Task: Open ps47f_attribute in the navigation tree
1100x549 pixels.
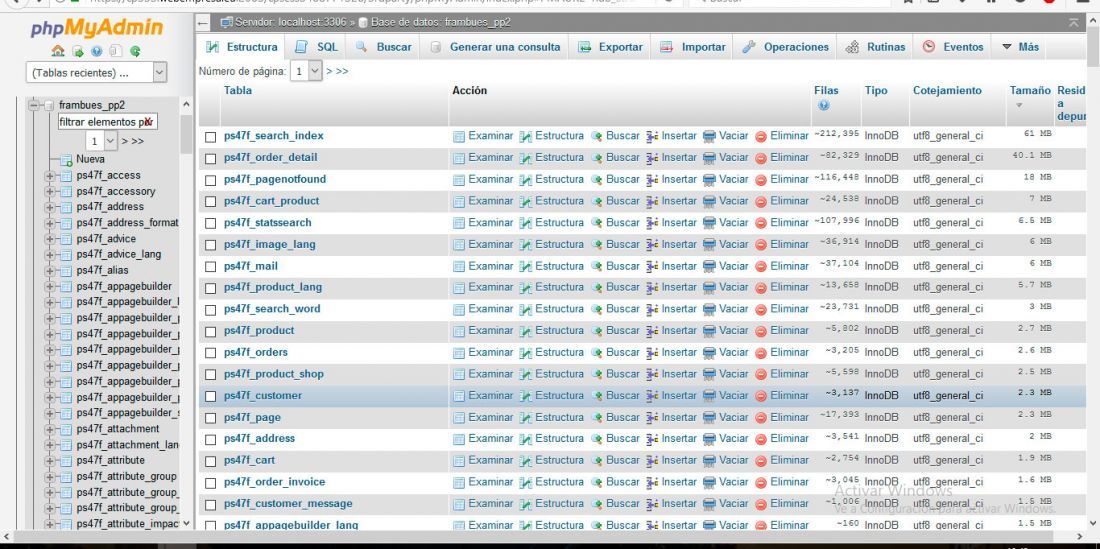Action: (x=111, y=461)
